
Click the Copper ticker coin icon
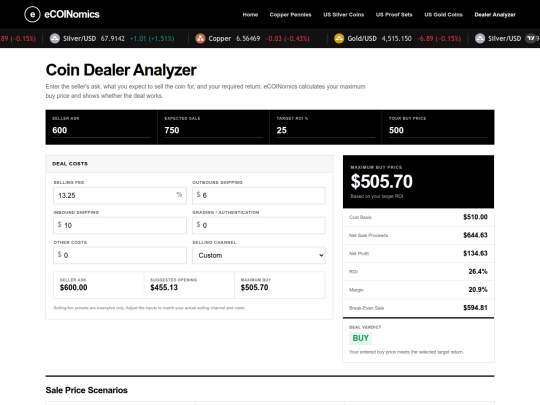200,38
